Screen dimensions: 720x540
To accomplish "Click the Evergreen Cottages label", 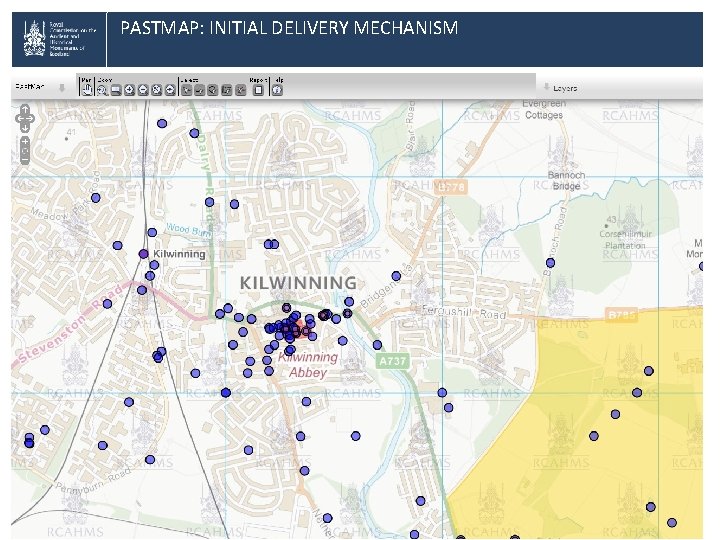I will (x=544, y=109).
